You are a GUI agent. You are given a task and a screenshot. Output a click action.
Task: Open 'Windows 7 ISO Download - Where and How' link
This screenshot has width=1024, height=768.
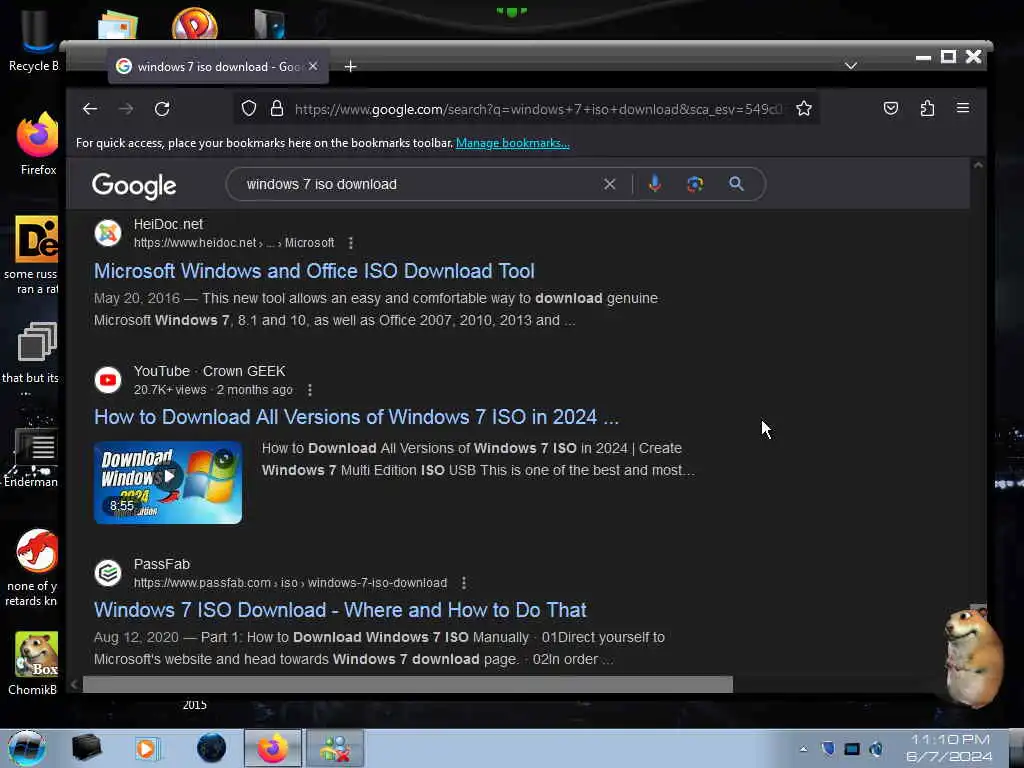click(x=340, y=610)
